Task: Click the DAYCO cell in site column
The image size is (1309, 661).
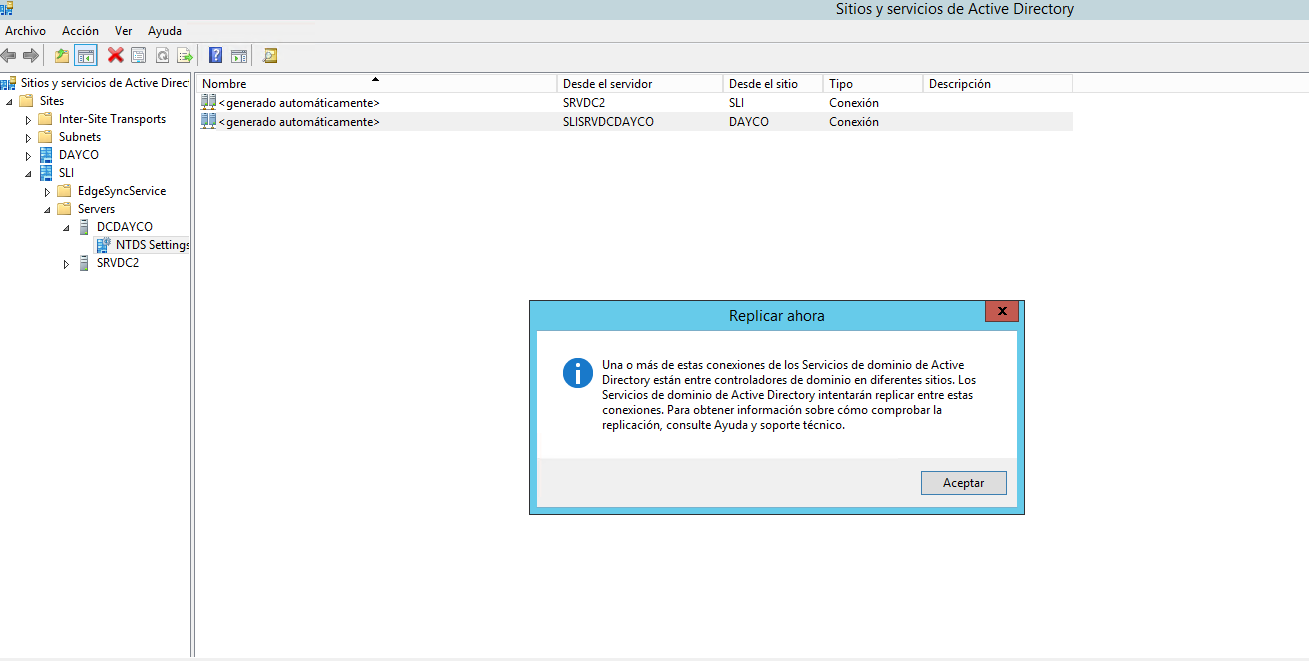Action: coord(749,121)
